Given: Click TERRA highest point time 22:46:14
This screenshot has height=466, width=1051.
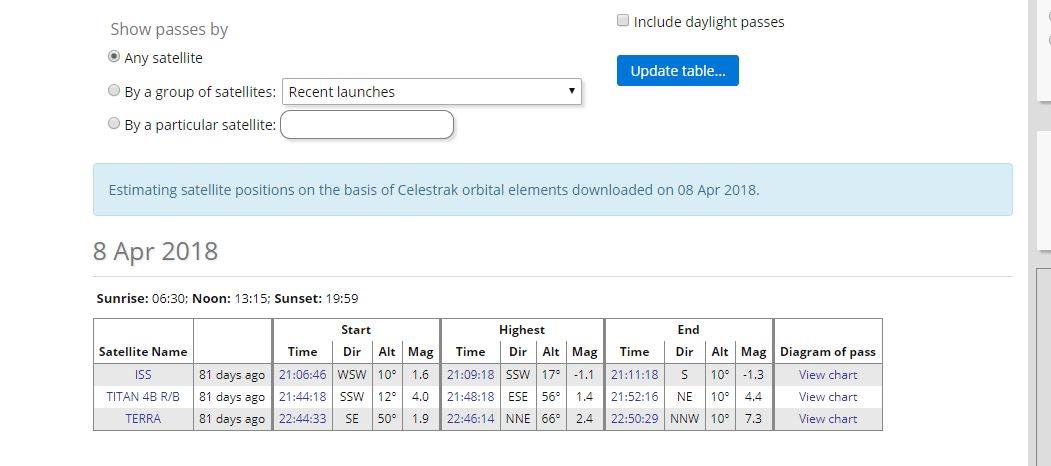Looking at the screenshot, I should point(470,419).
